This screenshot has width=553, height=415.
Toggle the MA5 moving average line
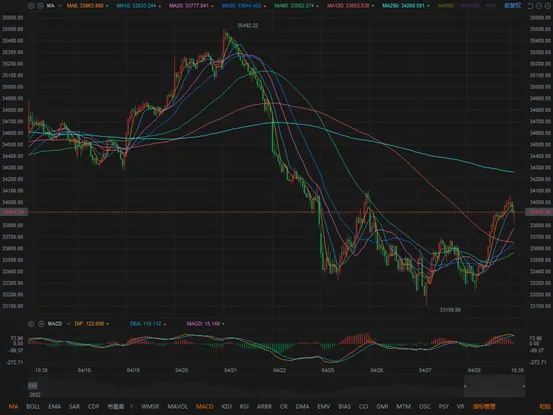pyautogui.click(x=87, y=6)
